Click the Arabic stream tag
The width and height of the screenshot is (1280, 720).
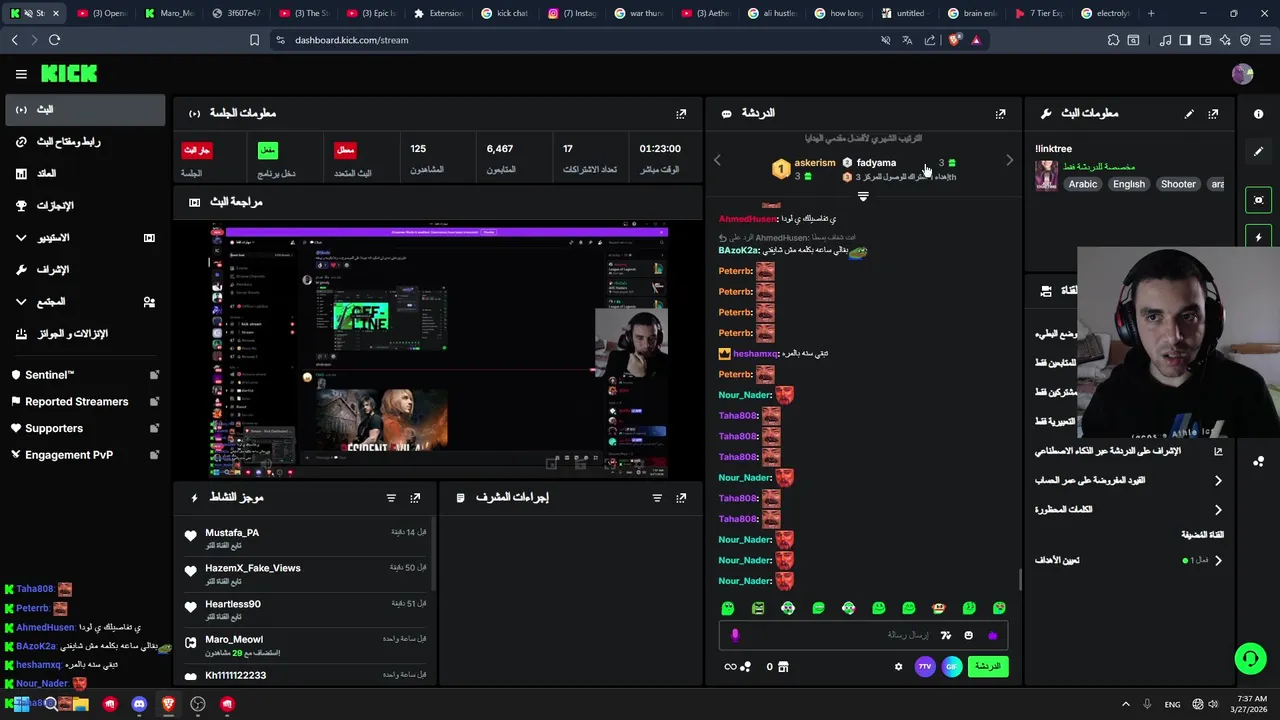[x=1082, y=184]
